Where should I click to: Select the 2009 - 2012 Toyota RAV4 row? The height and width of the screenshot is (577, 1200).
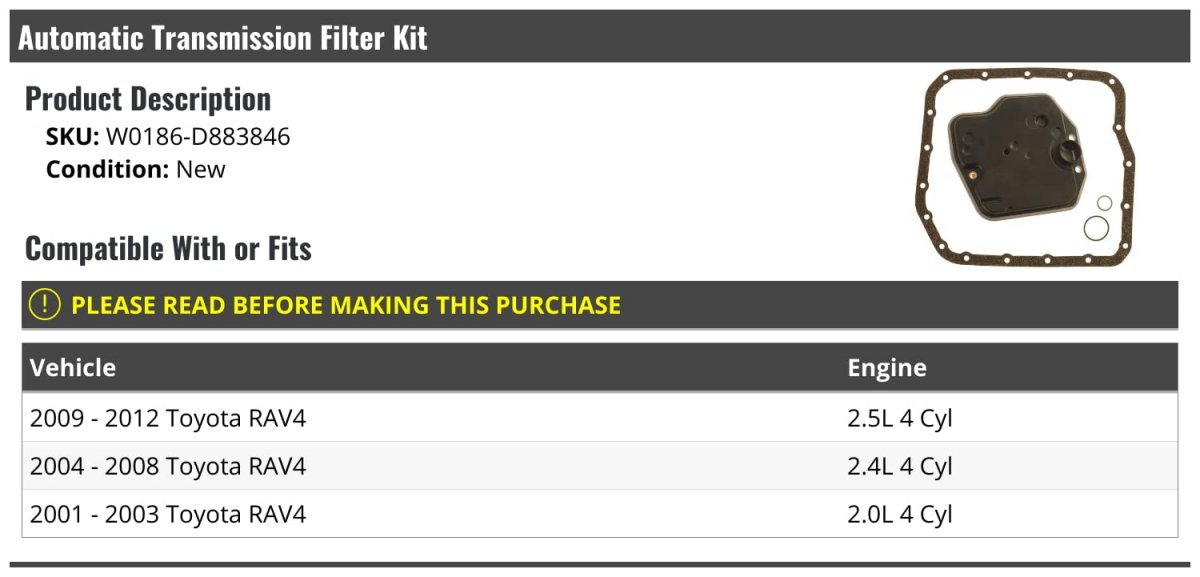point(600,418)
